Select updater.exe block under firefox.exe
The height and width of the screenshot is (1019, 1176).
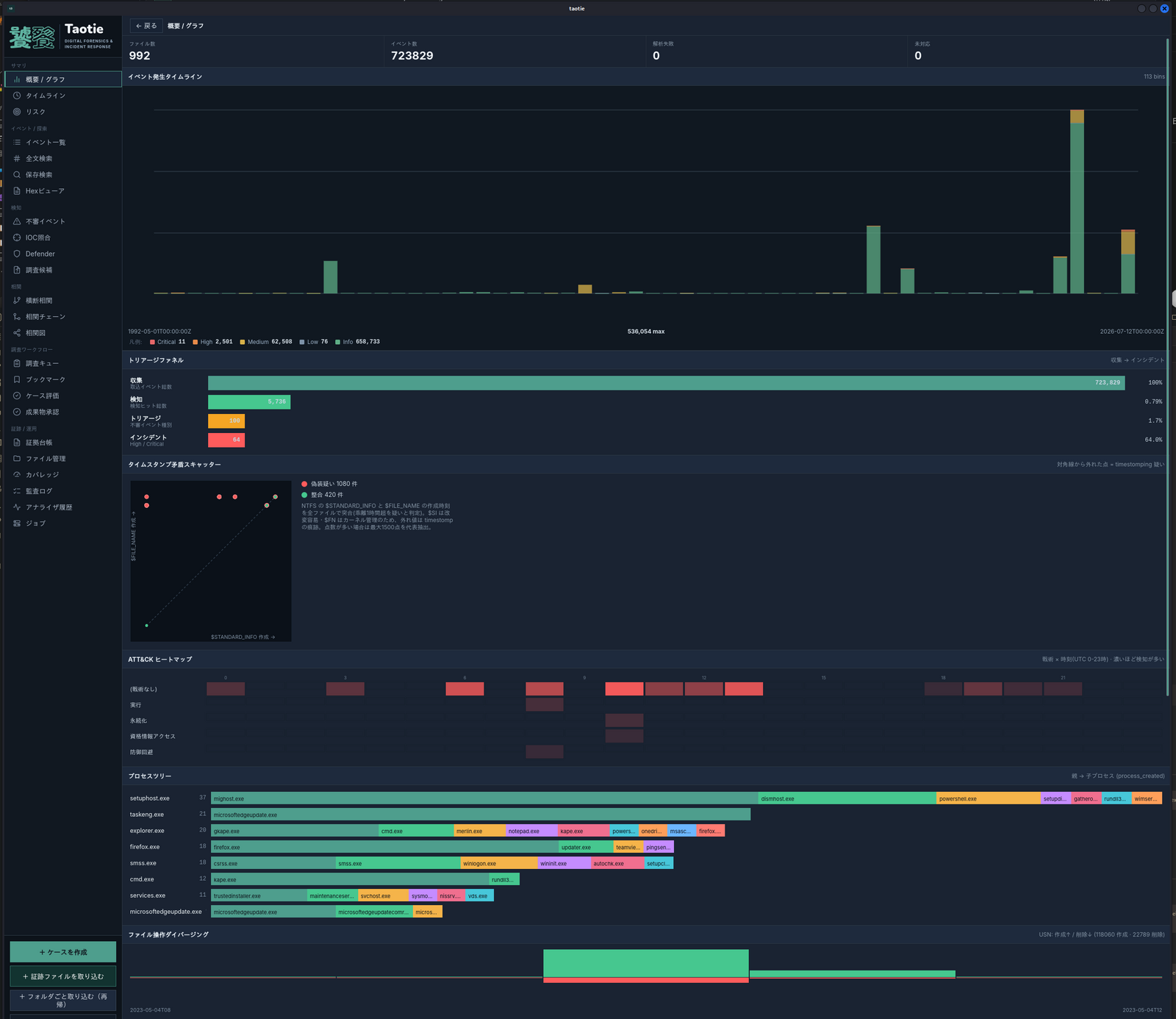(586, 847)
